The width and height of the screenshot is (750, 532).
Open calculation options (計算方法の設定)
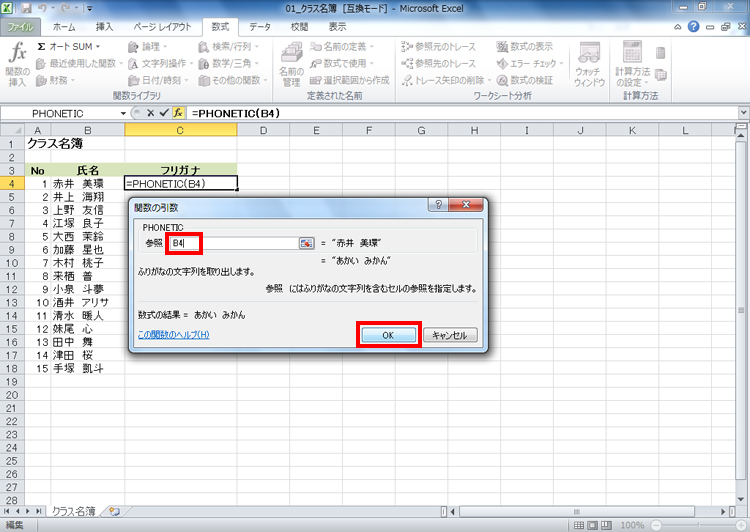pos(632,64)
